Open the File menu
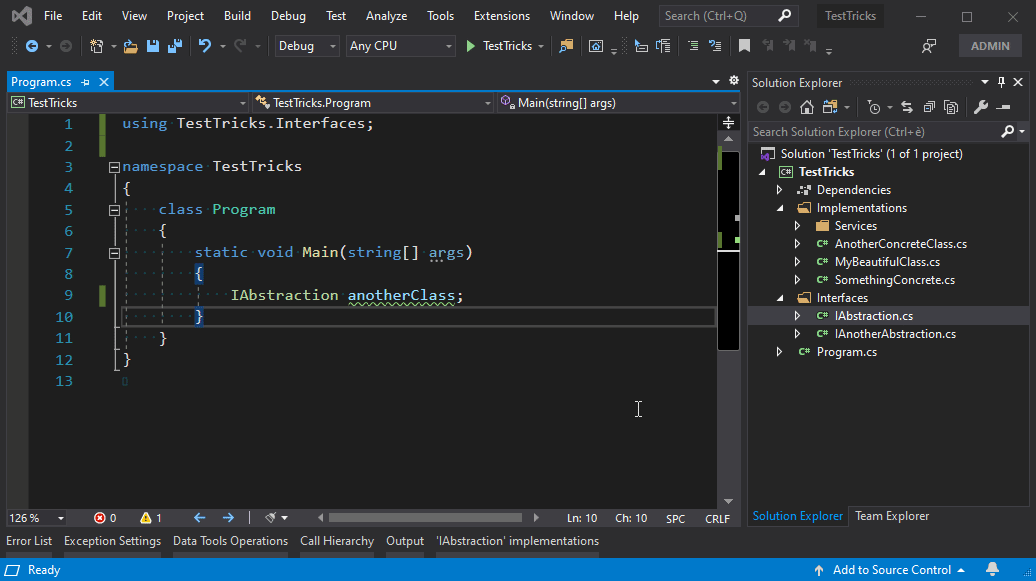Screen dimensions: 1036x581 (x=53, y=16)
